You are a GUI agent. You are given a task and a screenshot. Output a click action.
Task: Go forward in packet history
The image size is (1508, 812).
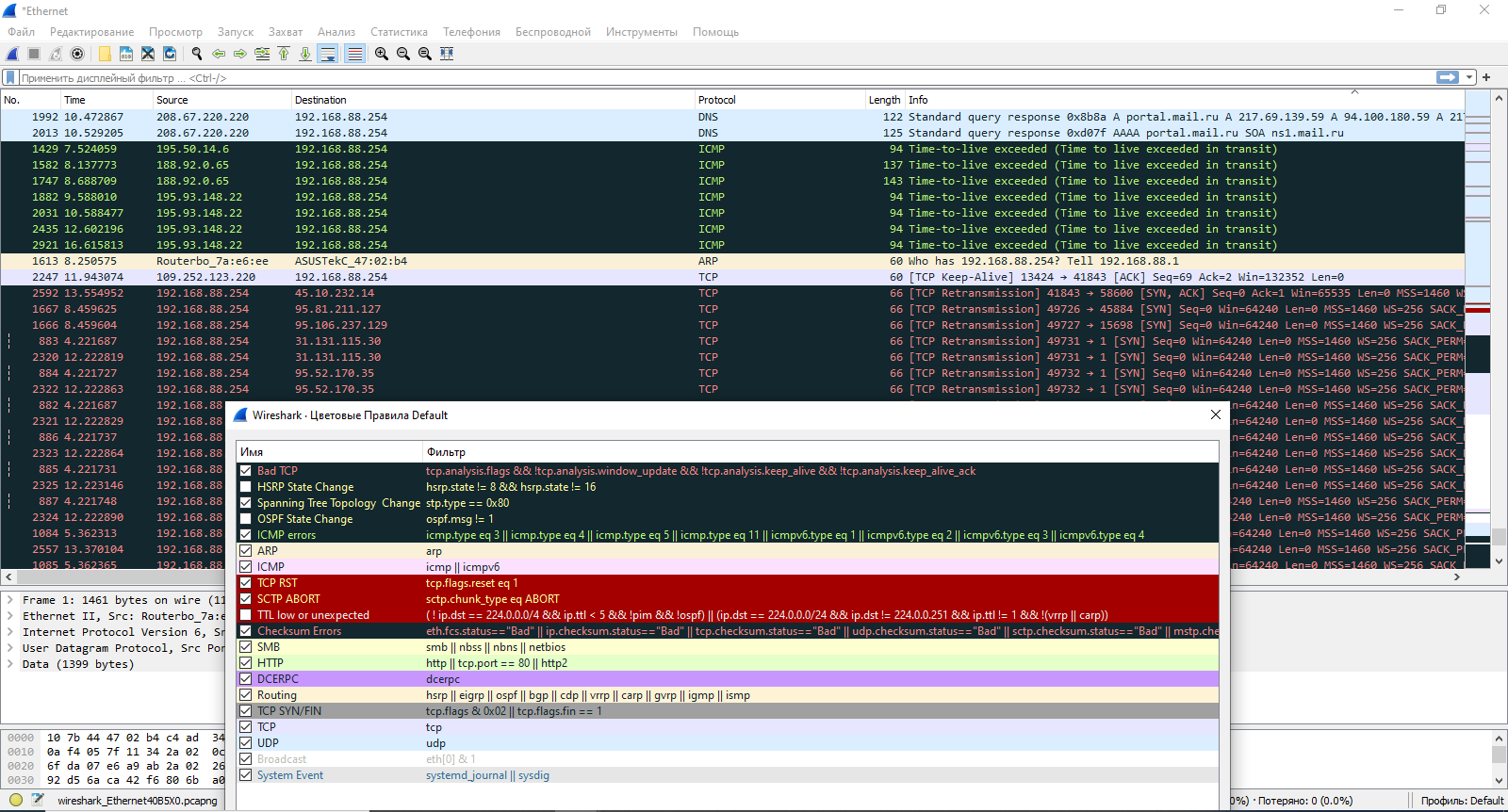[240, 54]
